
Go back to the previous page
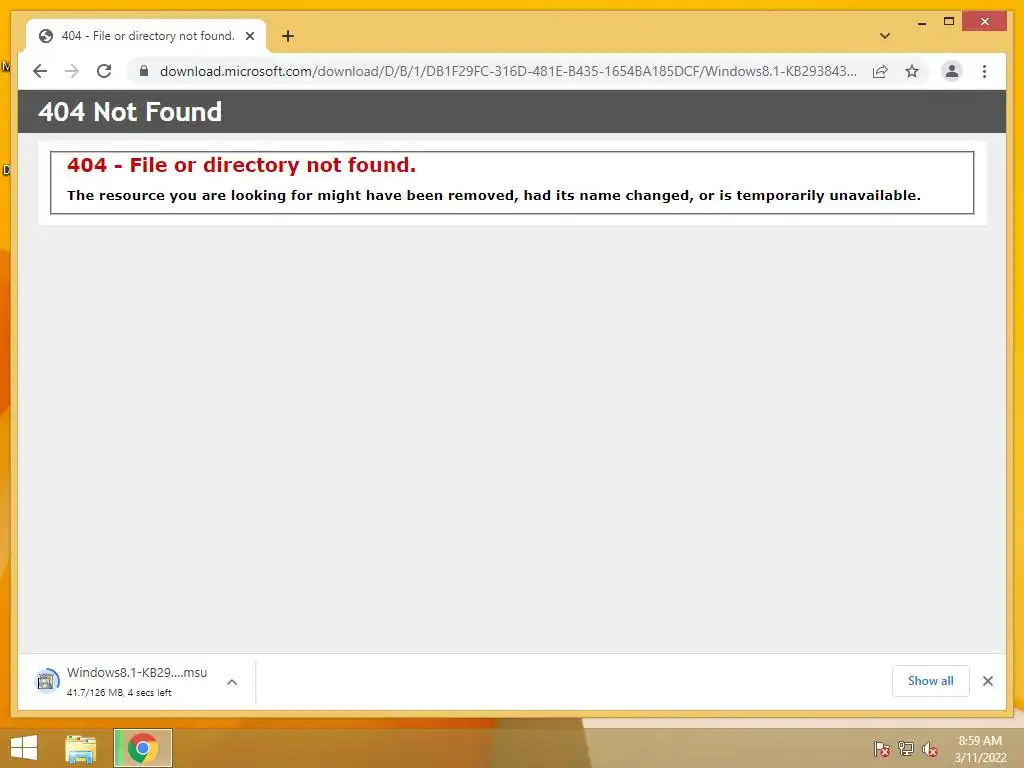40,71
